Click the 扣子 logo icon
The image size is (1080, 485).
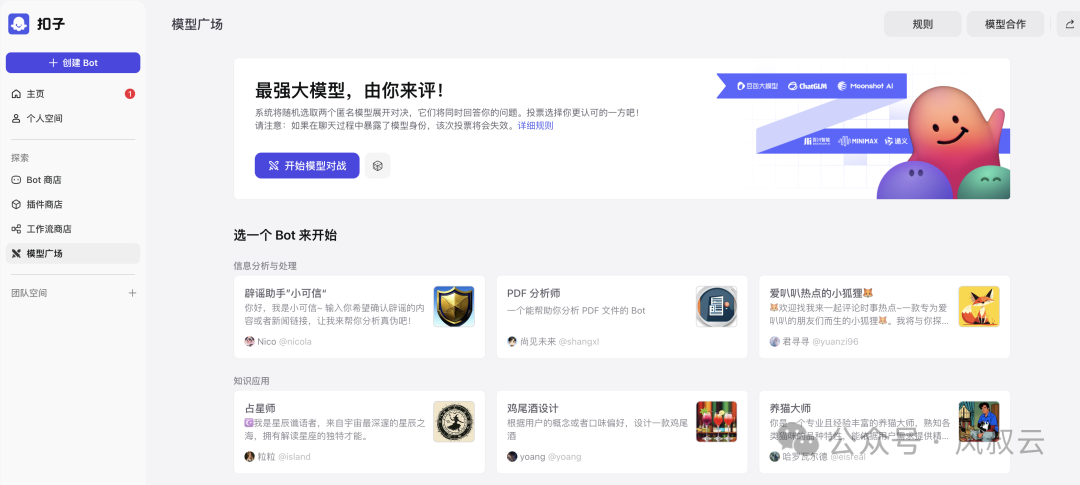tap(20, 24)
